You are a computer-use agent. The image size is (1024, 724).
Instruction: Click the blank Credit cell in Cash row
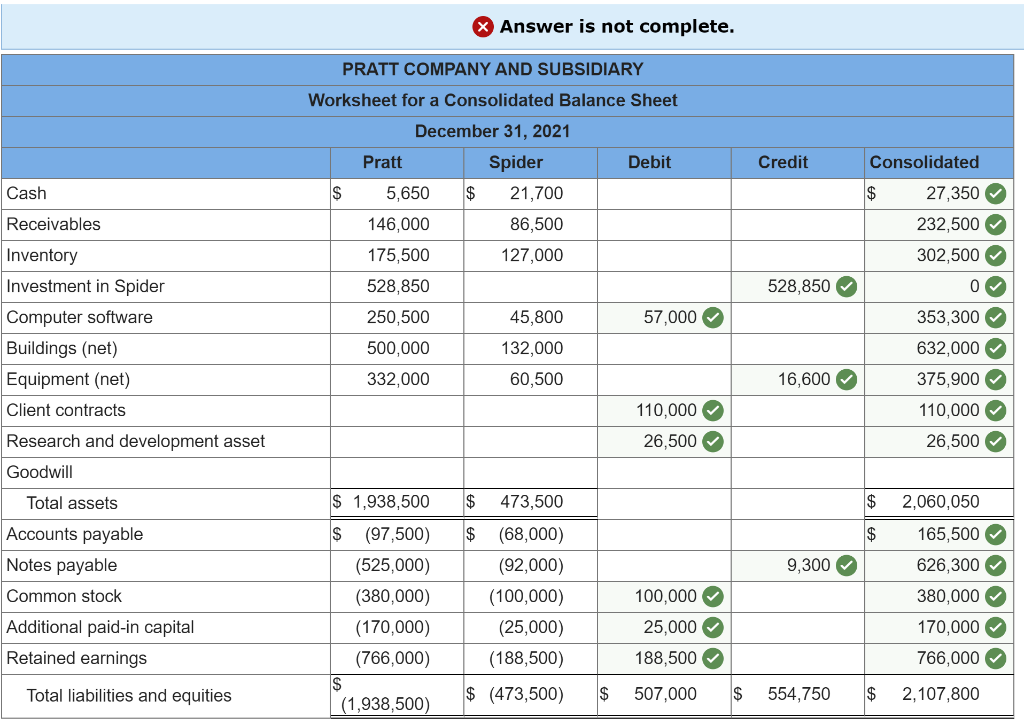pos(797,193)
